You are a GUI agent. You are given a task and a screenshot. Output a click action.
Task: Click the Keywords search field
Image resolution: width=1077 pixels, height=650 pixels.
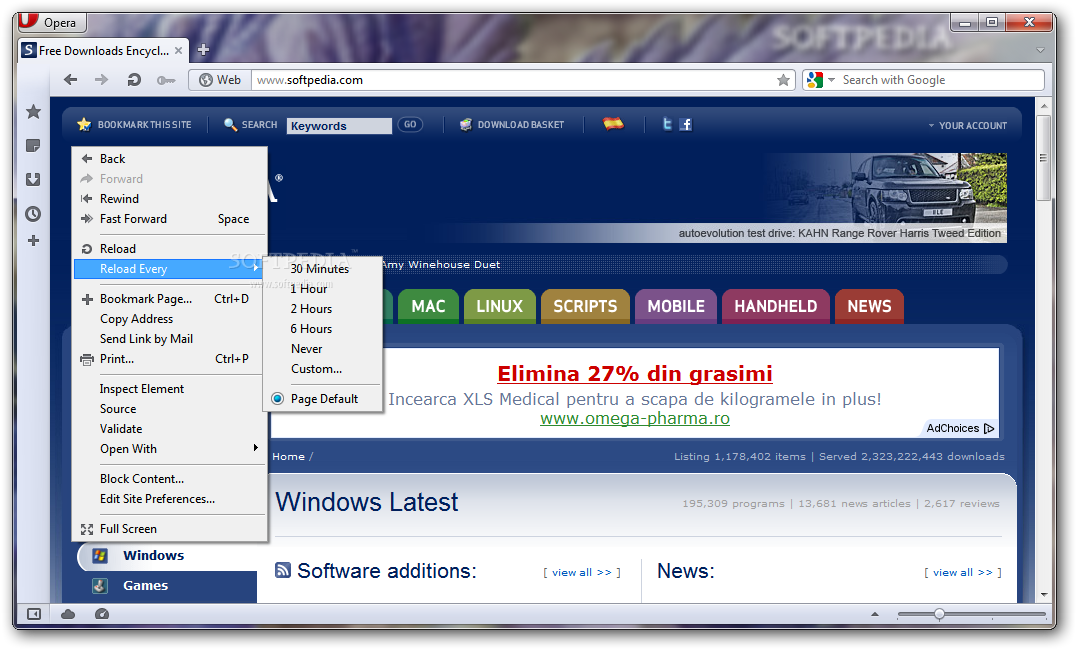click(x=339, y=126)
